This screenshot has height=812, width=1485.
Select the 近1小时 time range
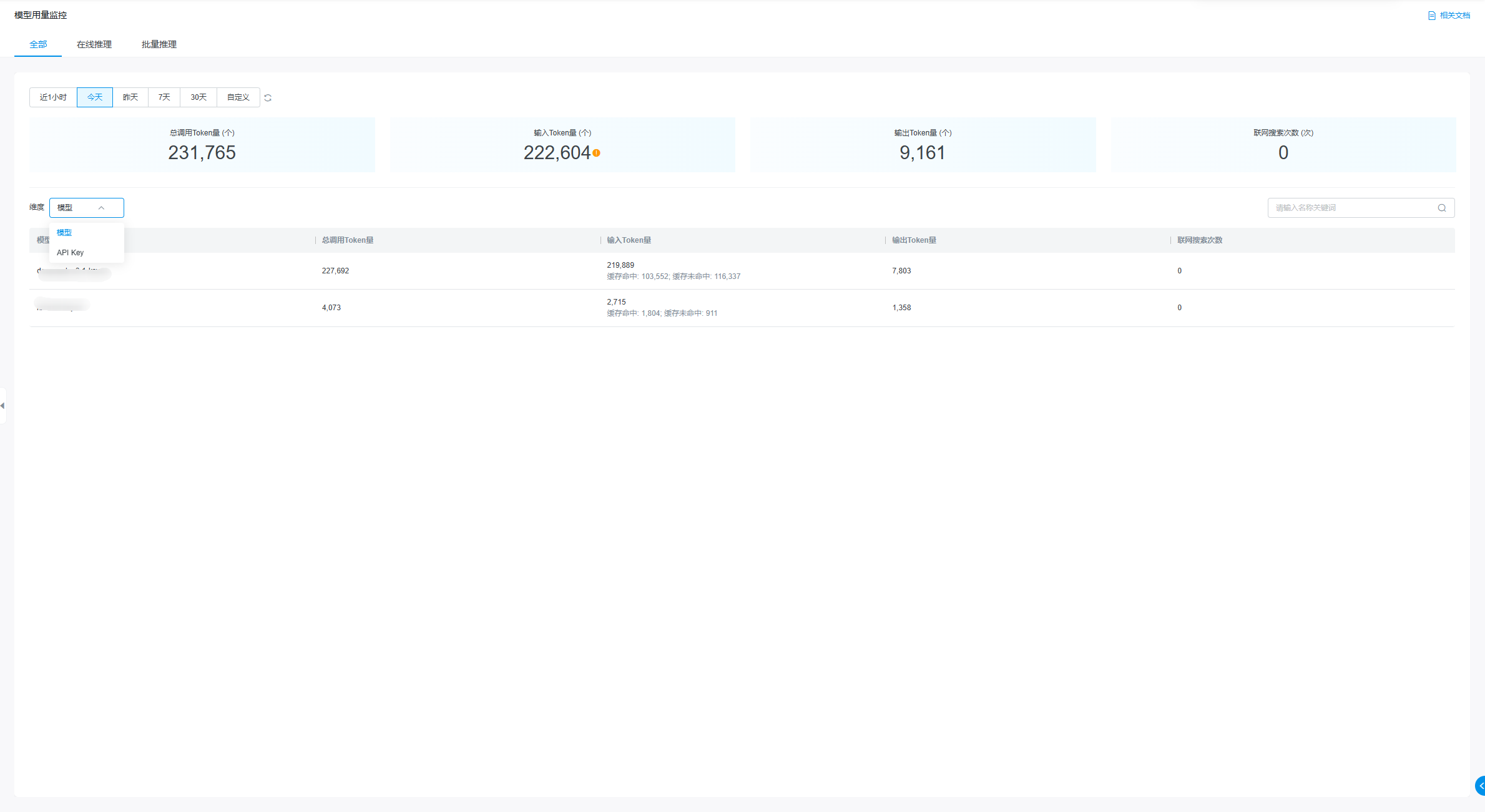(53, 97)
